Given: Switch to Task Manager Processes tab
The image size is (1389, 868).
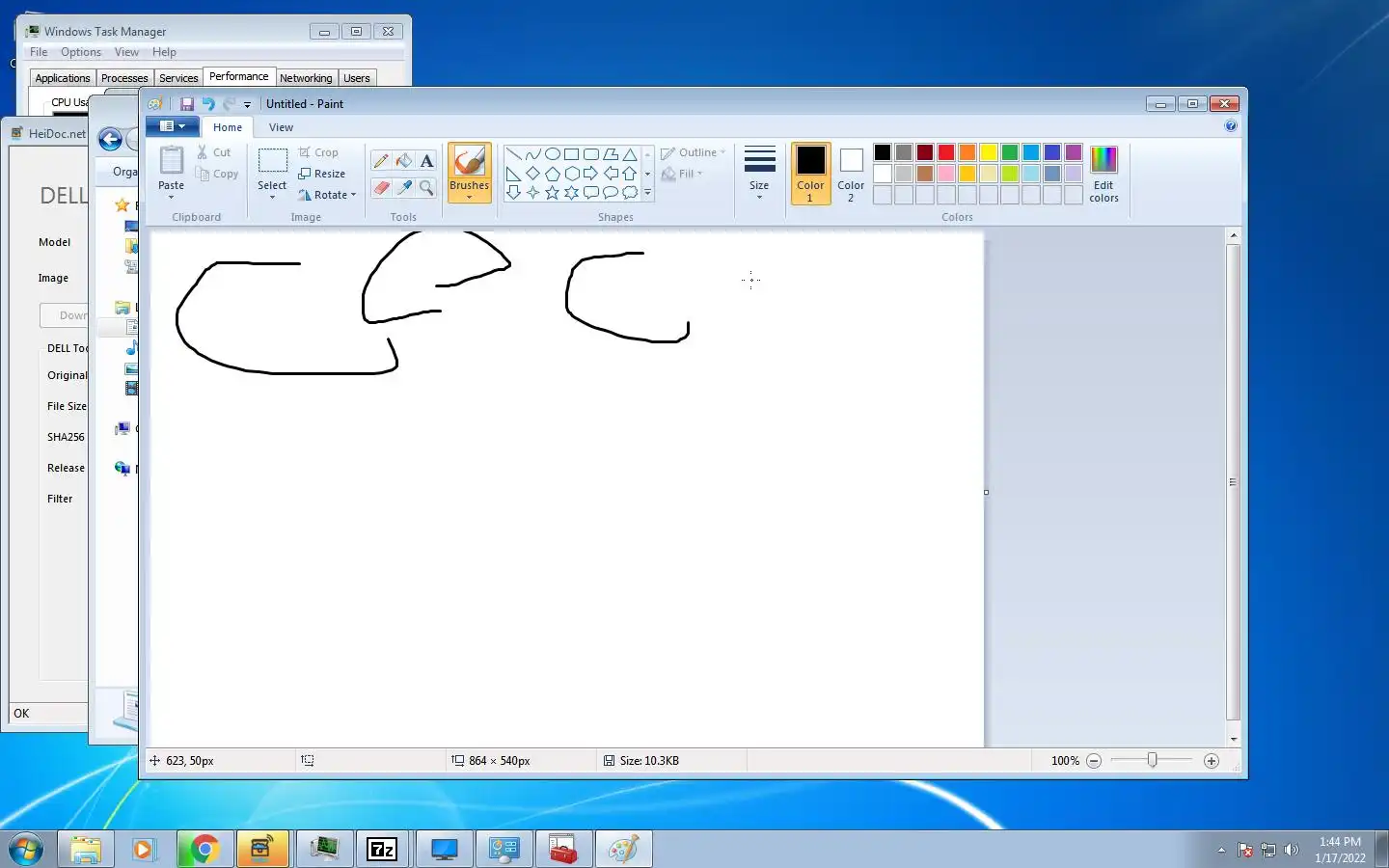Looking at the screenshot, I should tap(124, 78).
